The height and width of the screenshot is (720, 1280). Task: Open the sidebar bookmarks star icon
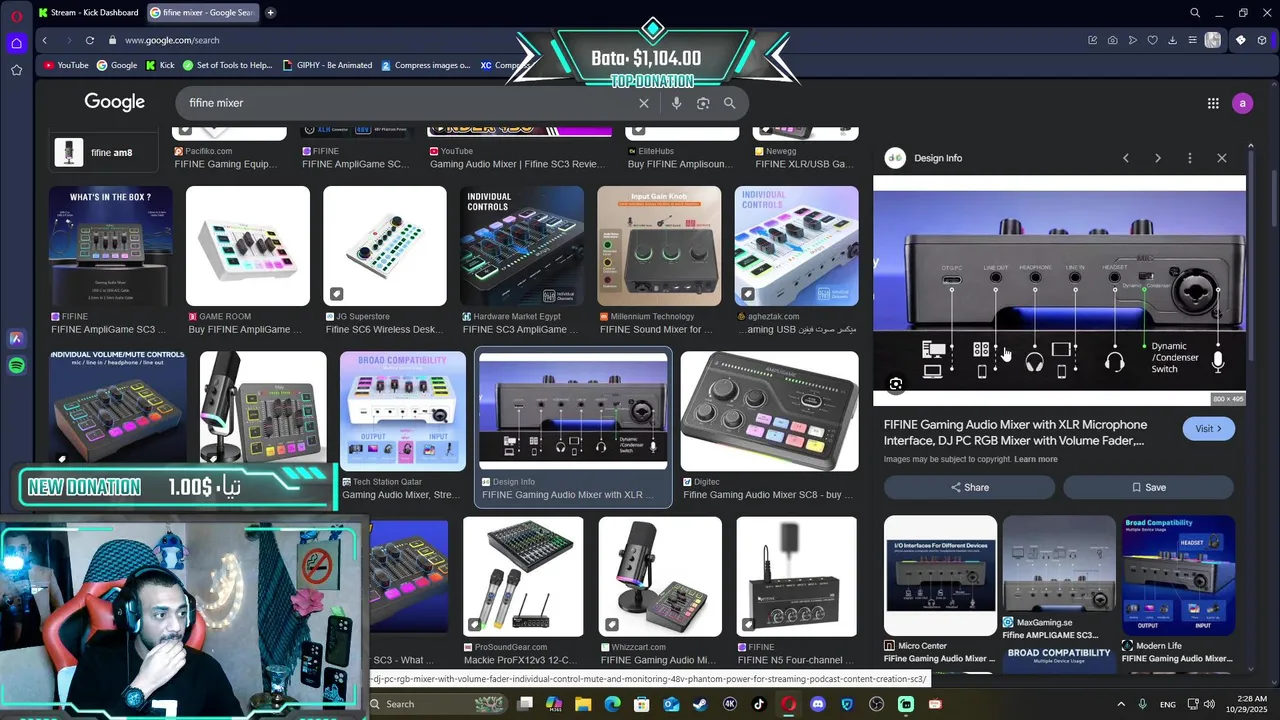point(16,70)
